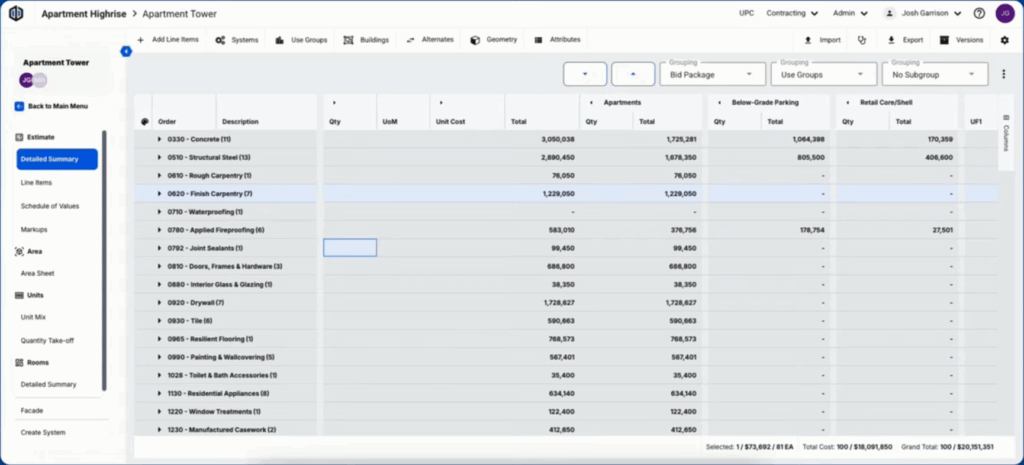This screenshot has width=1024, height=465.
Task: Open the Versions panel
Action: click(961, 40)
